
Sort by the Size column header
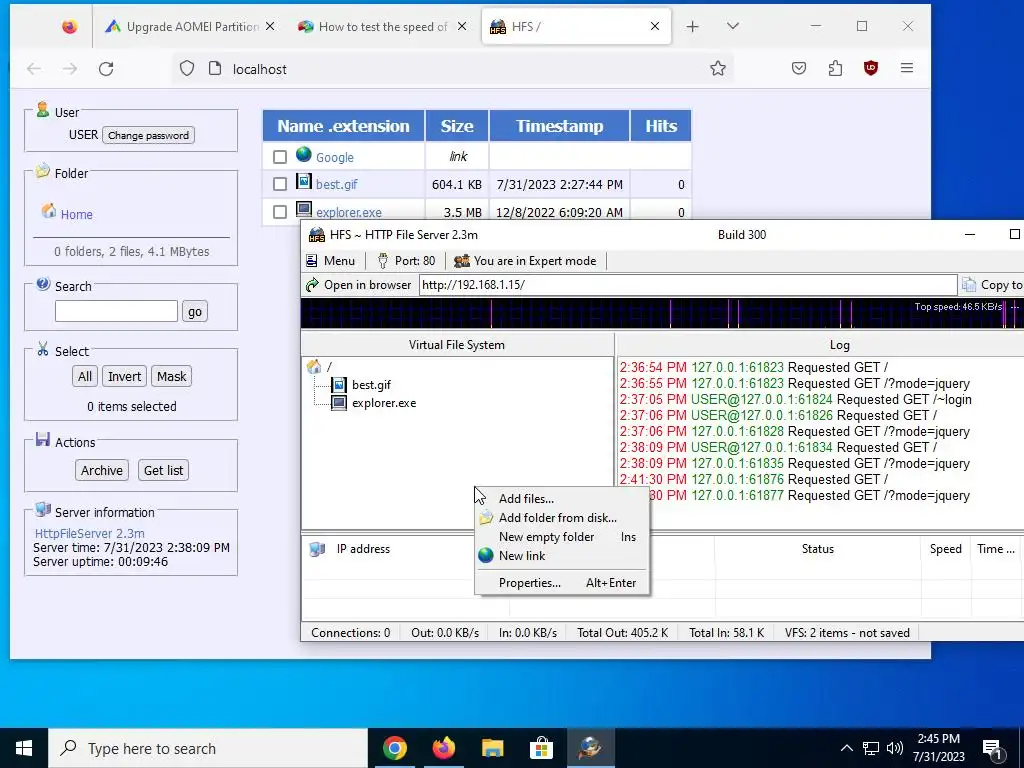pos(456,126)
